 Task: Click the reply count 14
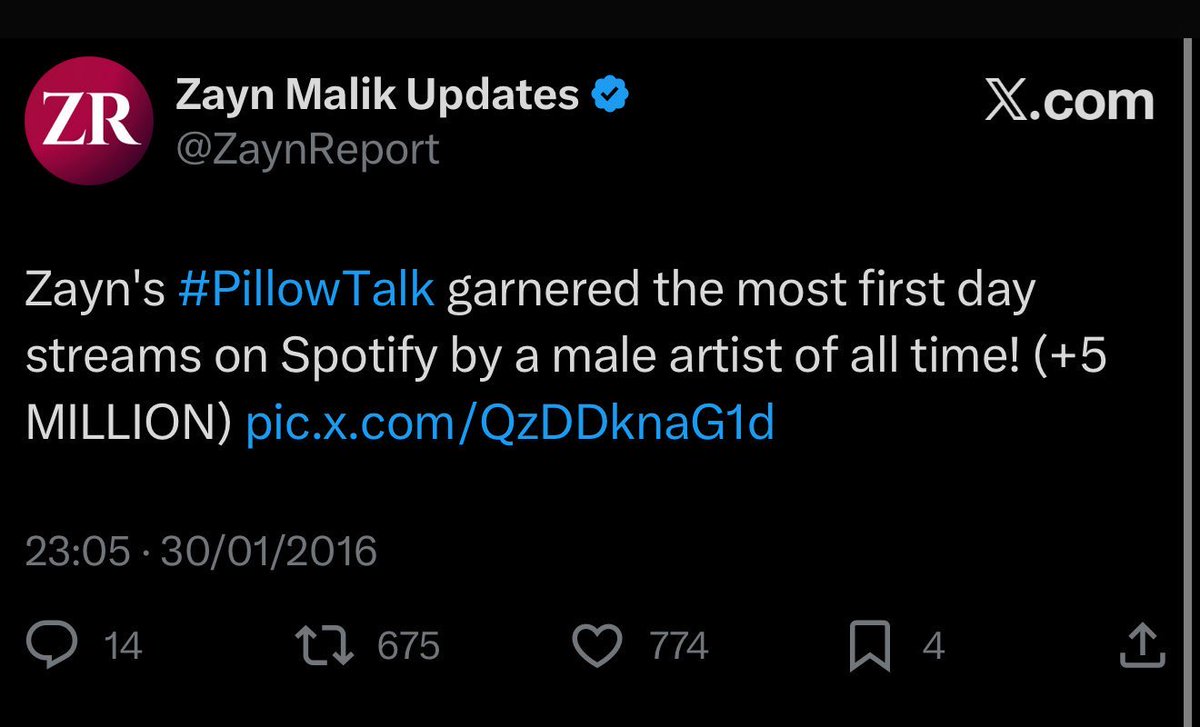(x=123, y=647)
